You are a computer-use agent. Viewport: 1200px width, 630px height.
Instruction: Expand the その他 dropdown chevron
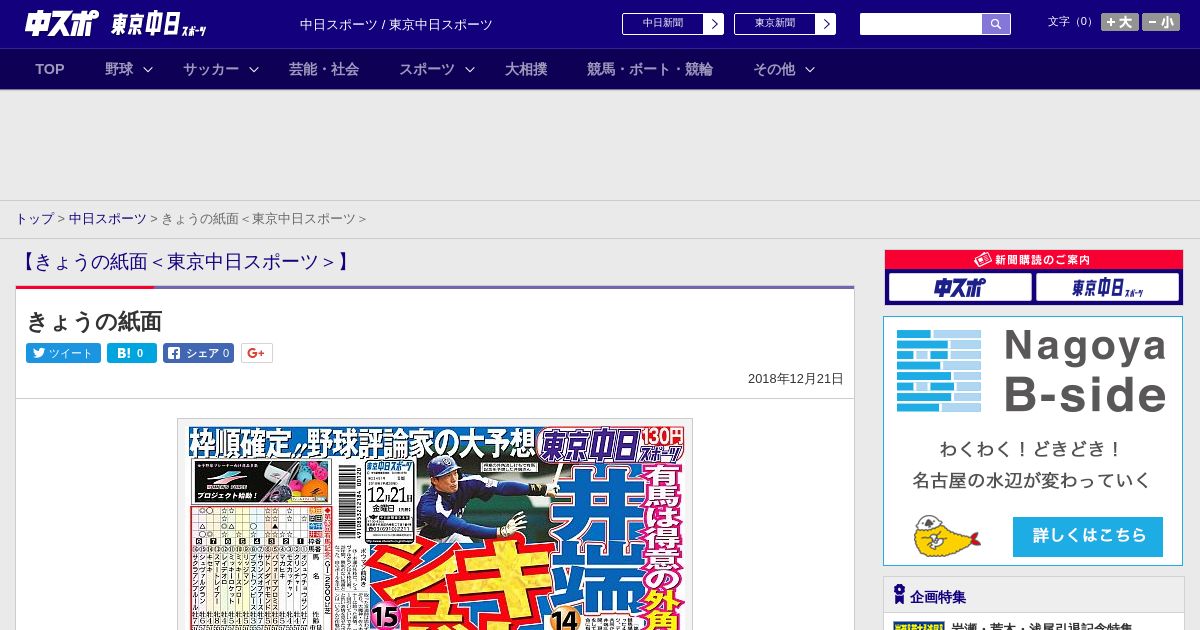coord(810,69)
